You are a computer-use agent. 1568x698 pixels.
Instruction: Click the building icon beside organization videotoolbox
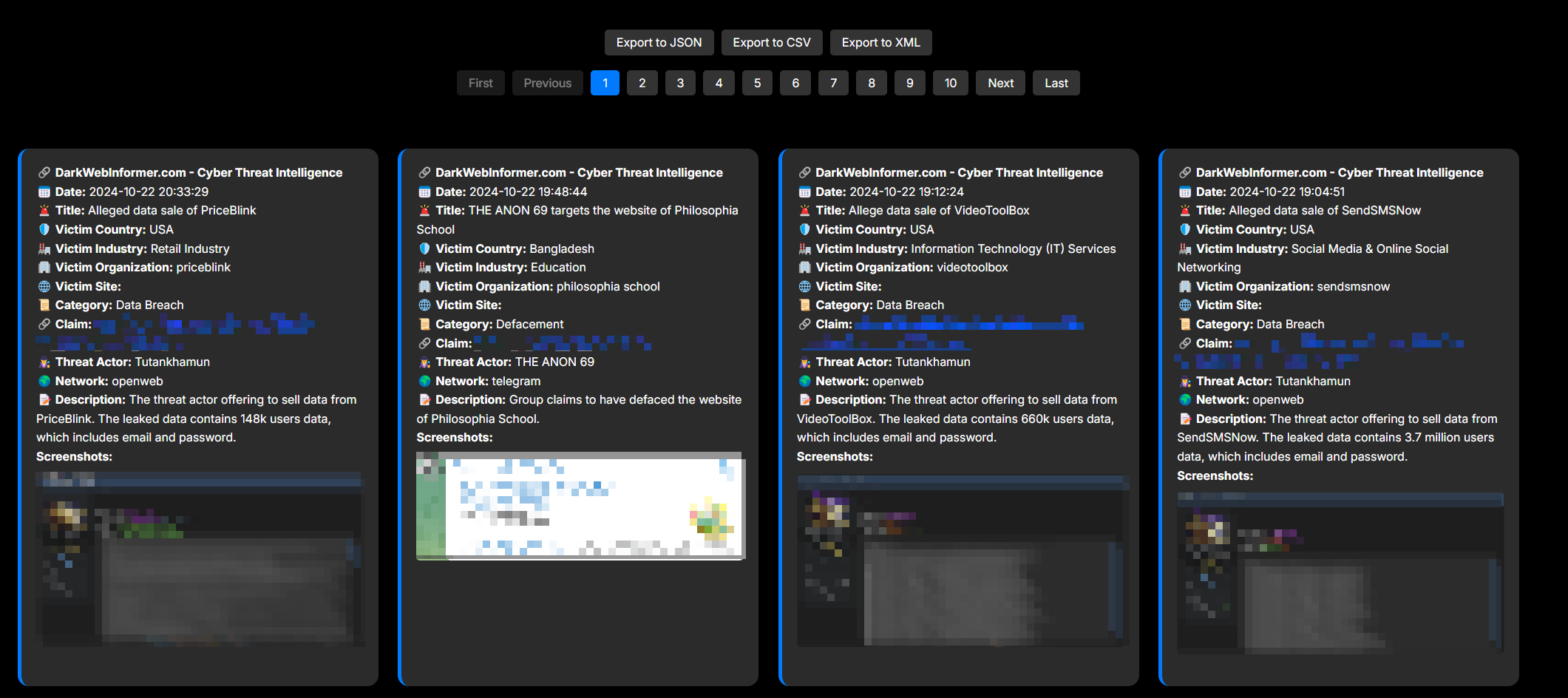(805, 268)
